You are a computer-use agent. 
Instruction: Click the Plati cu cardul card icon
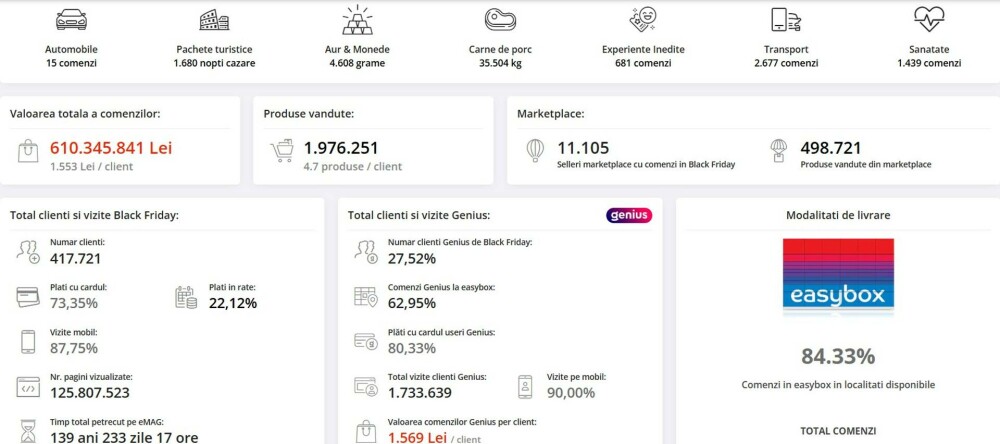pyautogui.click(x=28, y=296)
